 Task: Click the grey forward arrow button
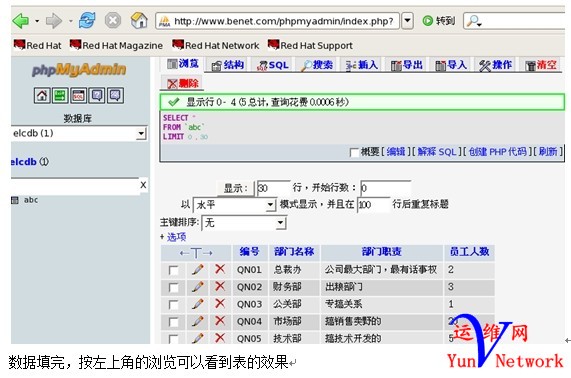coord(54,21)
